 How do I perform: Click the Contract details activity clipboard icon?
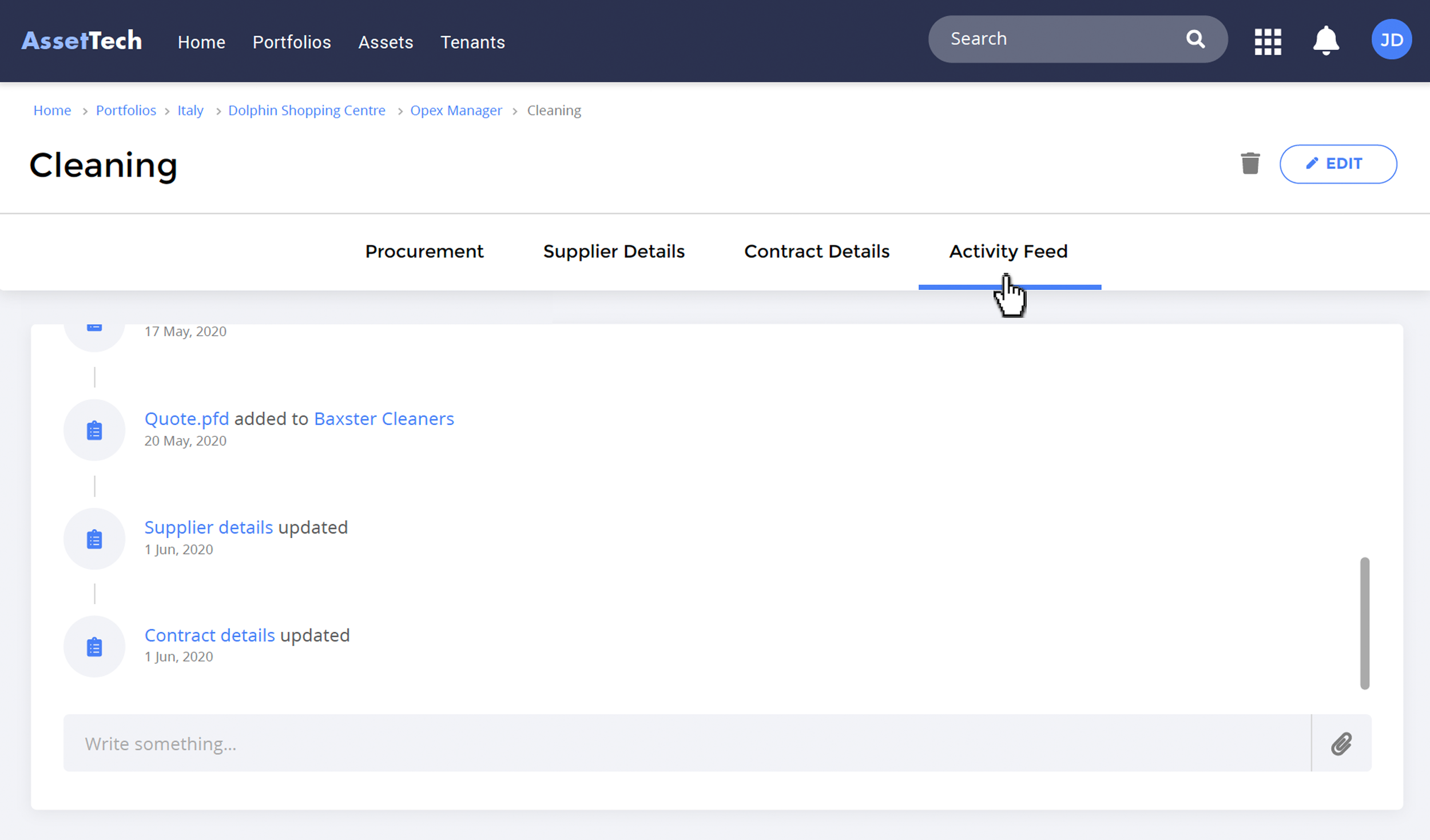pyautogui.click(x=94, y=647)
